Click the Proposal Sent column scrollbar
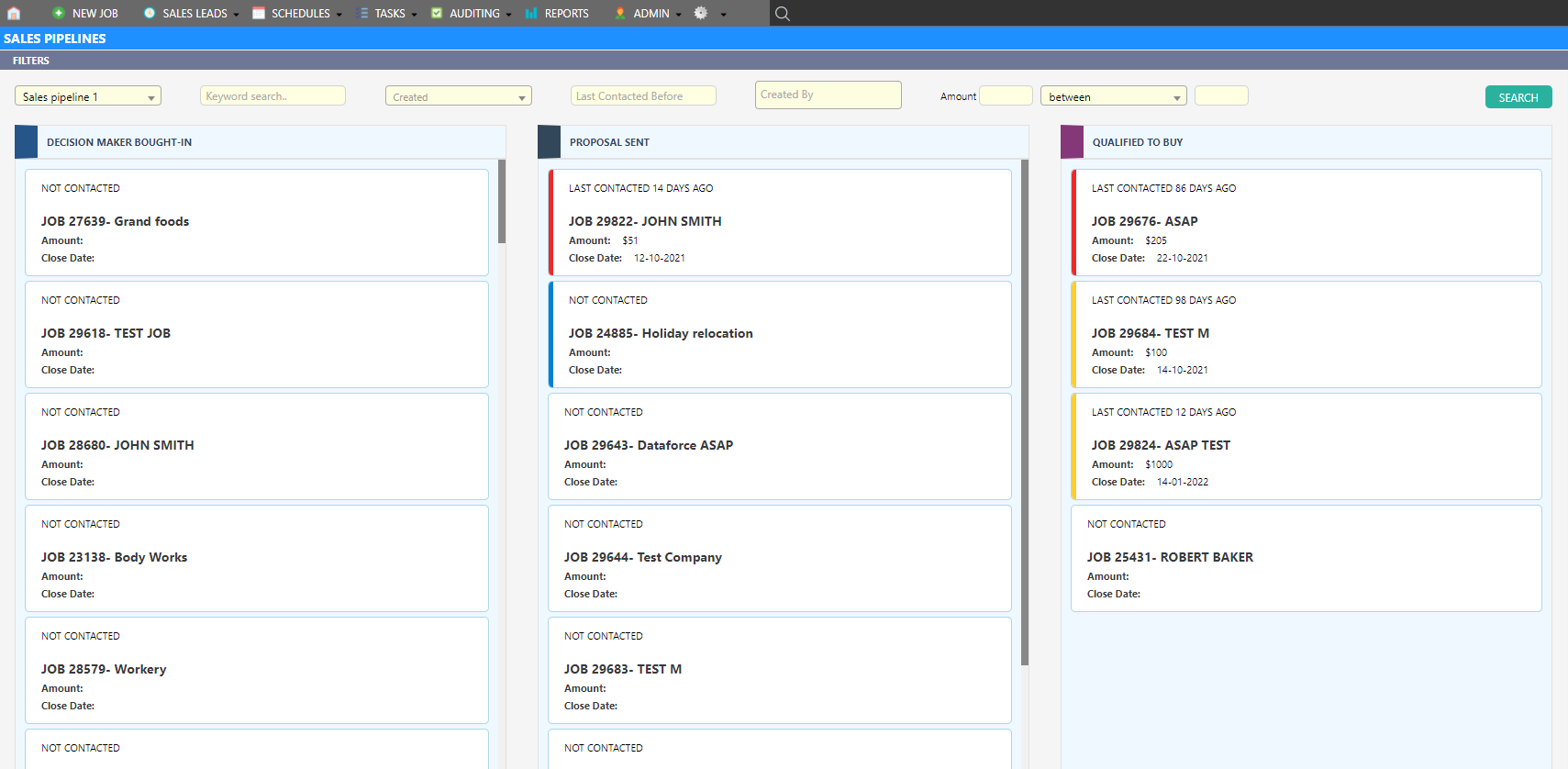Image resolution: width=1568 pixels, height=769 pixels. 1025,413
